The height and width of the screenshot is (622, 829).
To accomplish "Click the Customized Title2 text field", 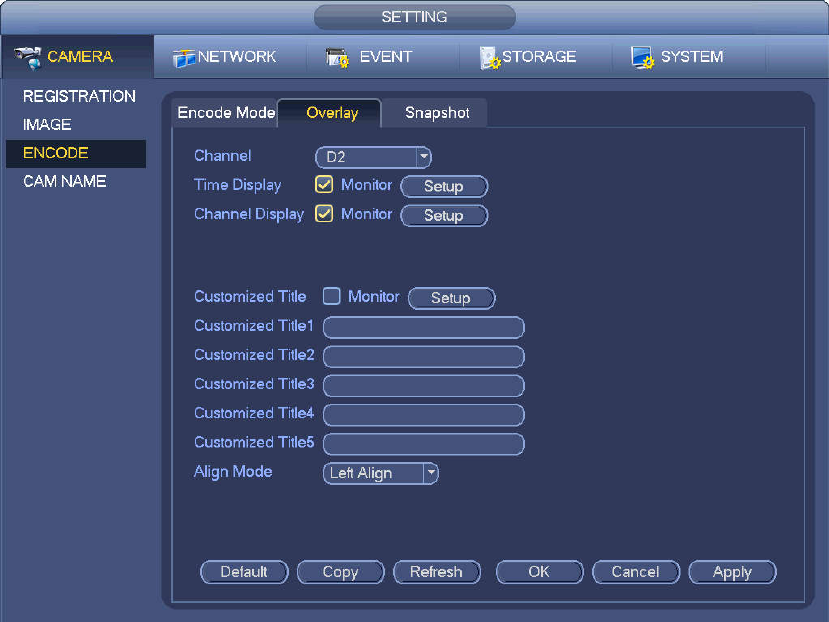I will (423, 356).
